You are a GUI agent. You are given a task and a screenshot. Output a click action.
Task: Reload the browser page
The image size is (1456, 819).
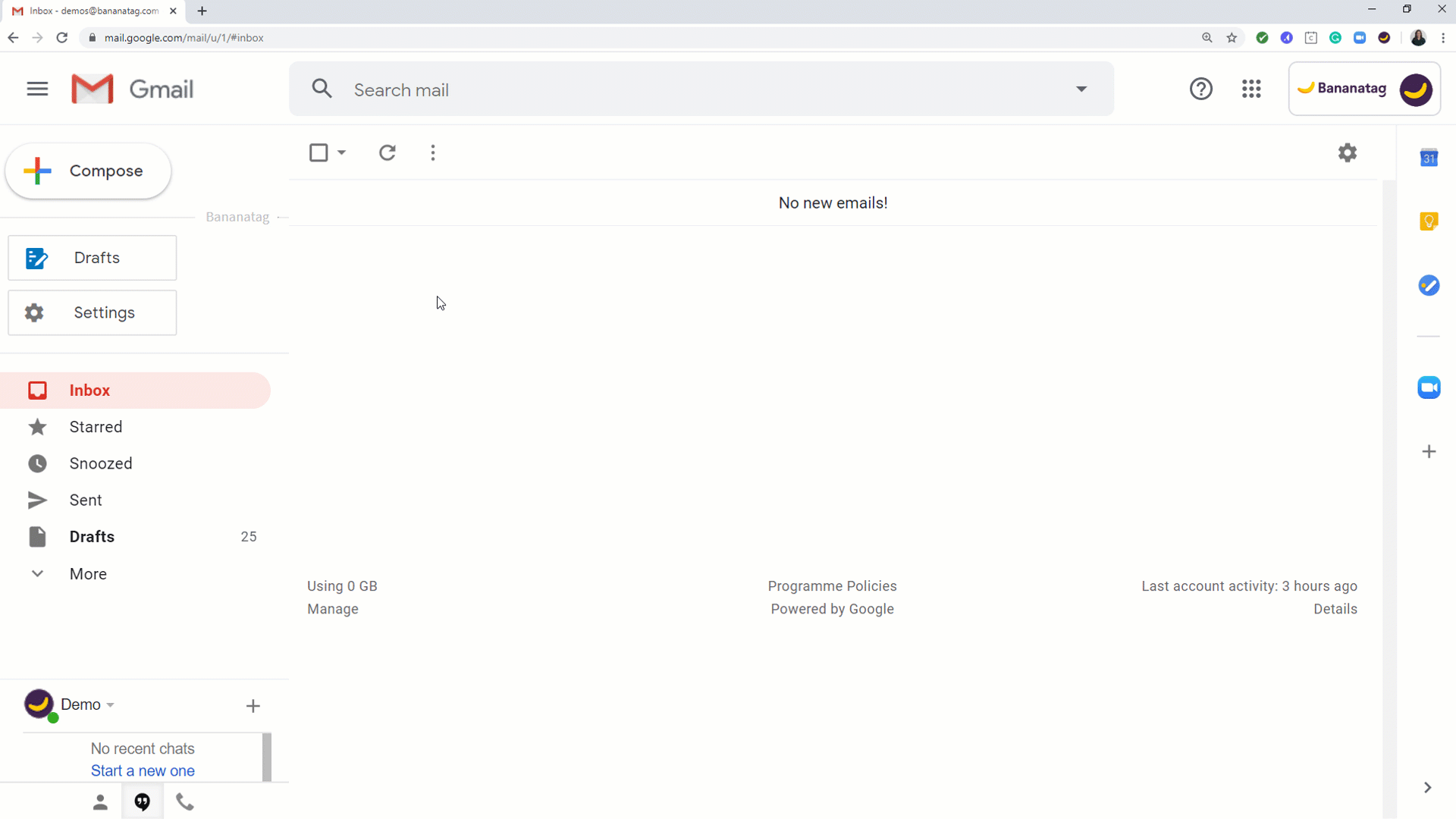point(62,37)
